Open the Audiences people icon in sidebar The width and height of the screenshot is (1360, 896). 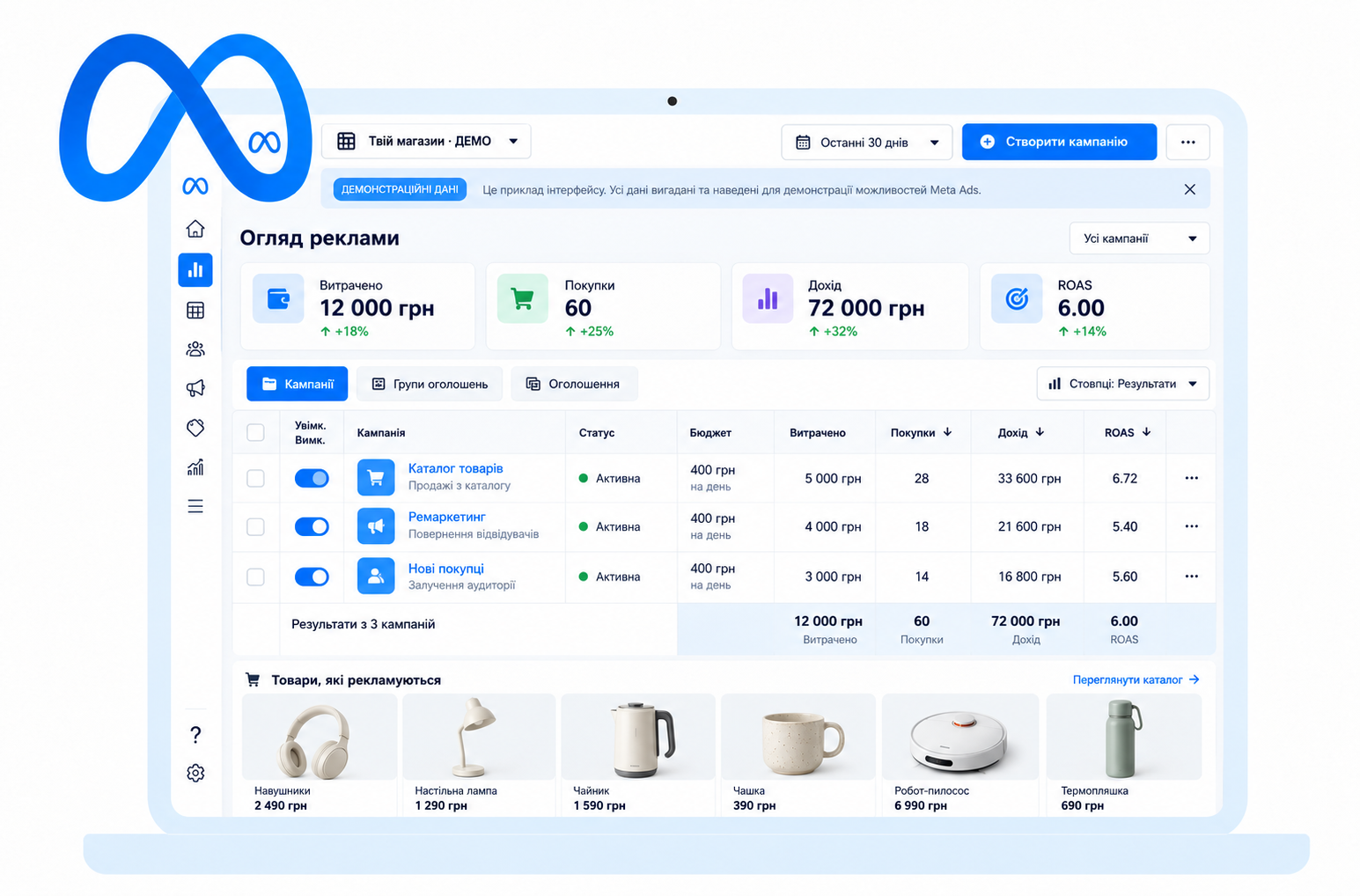195,349
